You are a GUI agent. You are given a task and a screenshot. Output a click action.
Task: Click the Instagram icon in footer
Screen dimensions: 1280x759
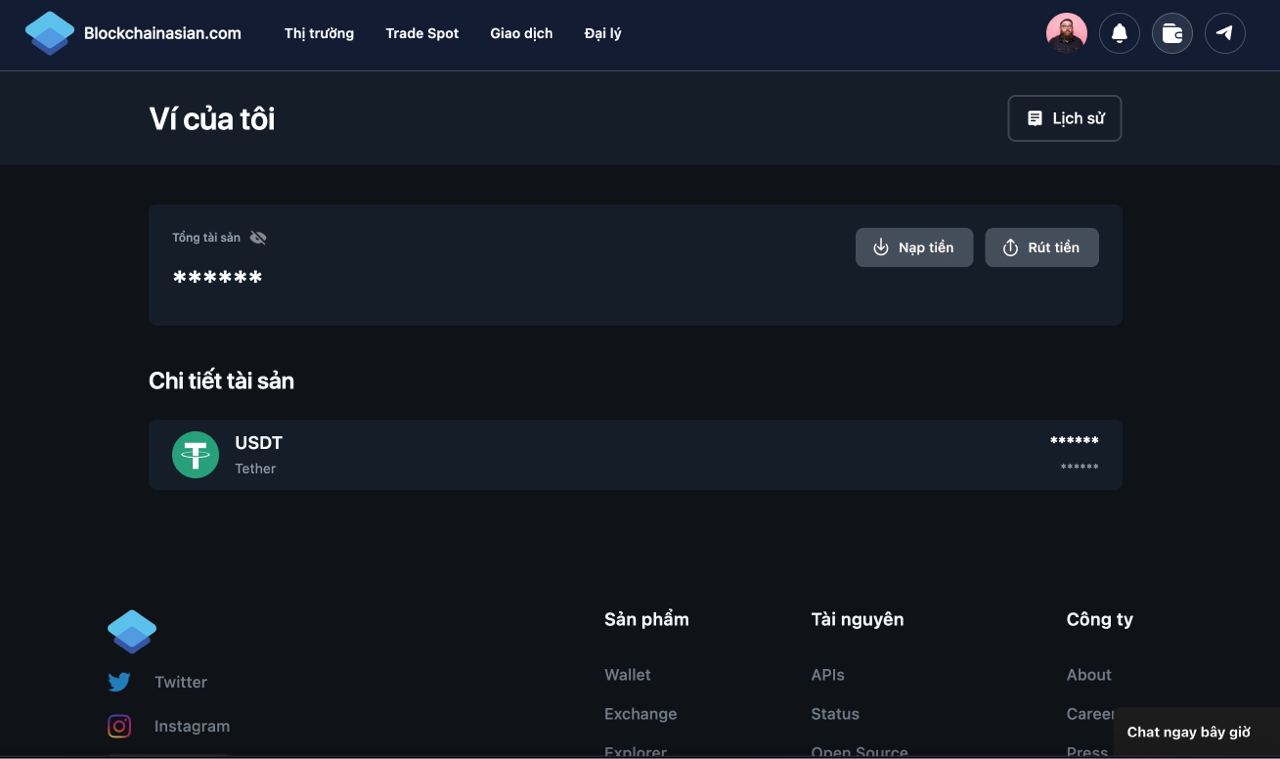tap(119, 726)
